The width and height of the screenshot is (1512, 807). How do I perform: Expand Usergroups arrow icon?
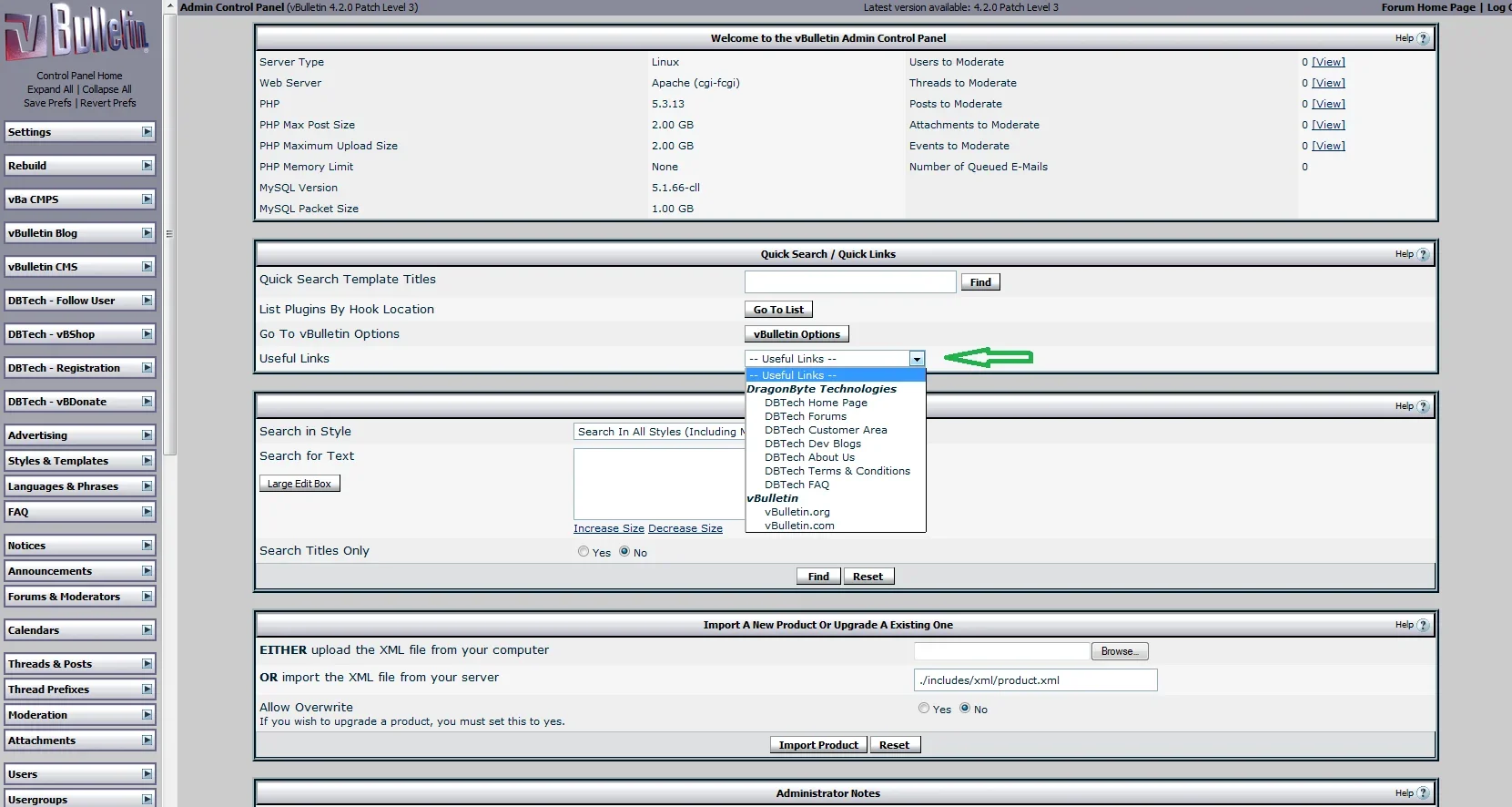(147, 800)
